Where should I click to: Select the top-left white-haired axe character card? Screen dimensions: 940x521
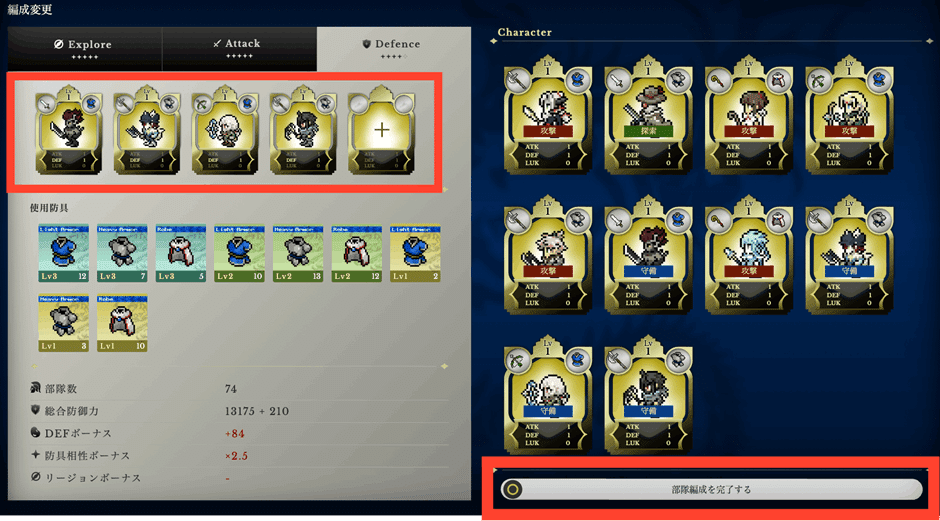click(548, 115)
